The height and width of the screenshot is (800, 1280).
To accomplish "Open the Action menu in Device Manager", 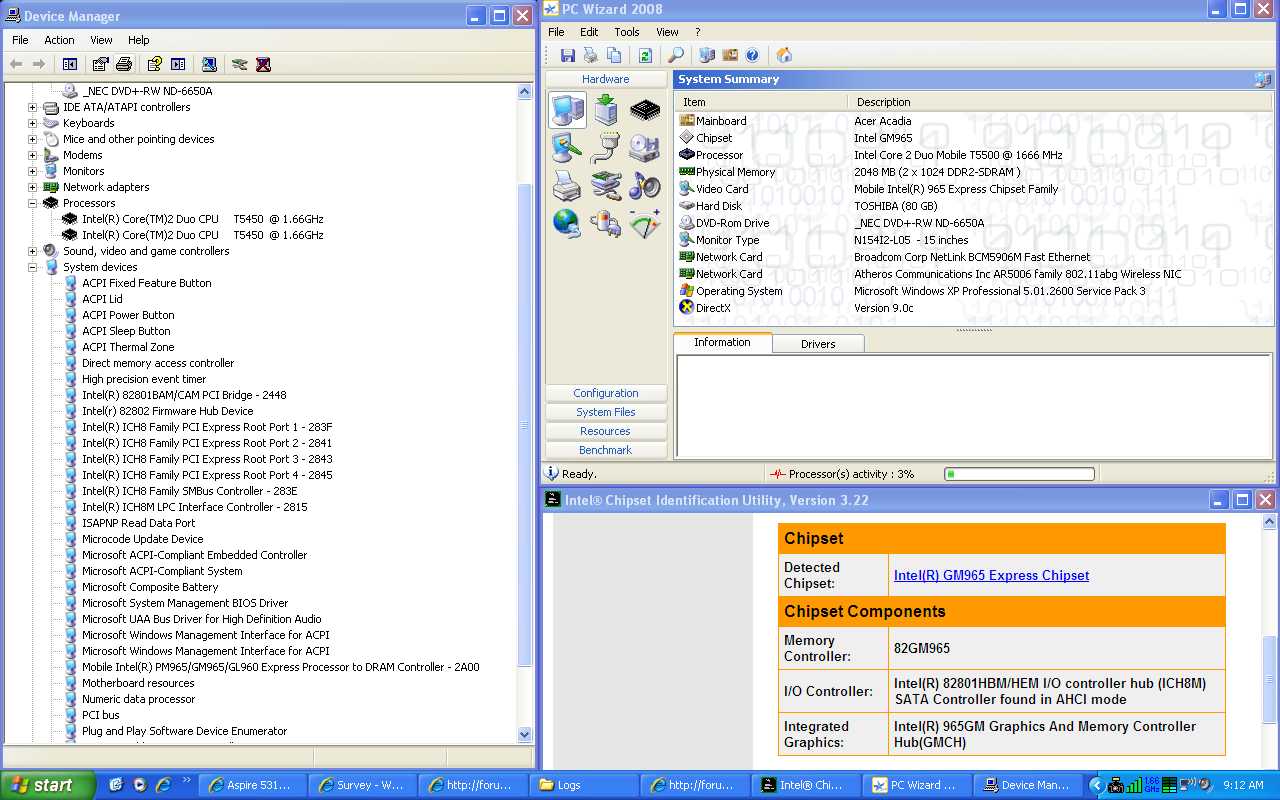I will click(x=59, y=40).
